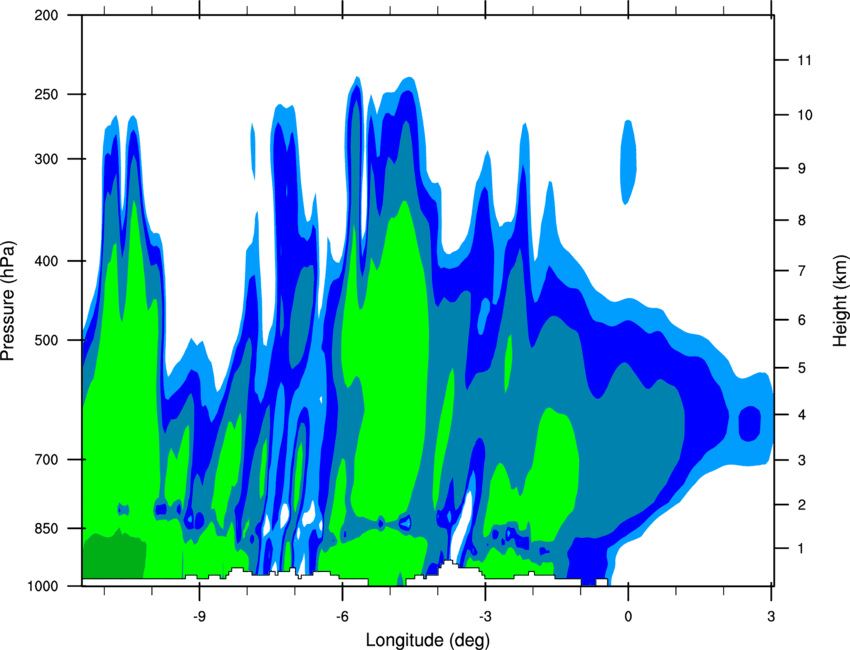Click the 500 pressure axis label

[46, 340]
